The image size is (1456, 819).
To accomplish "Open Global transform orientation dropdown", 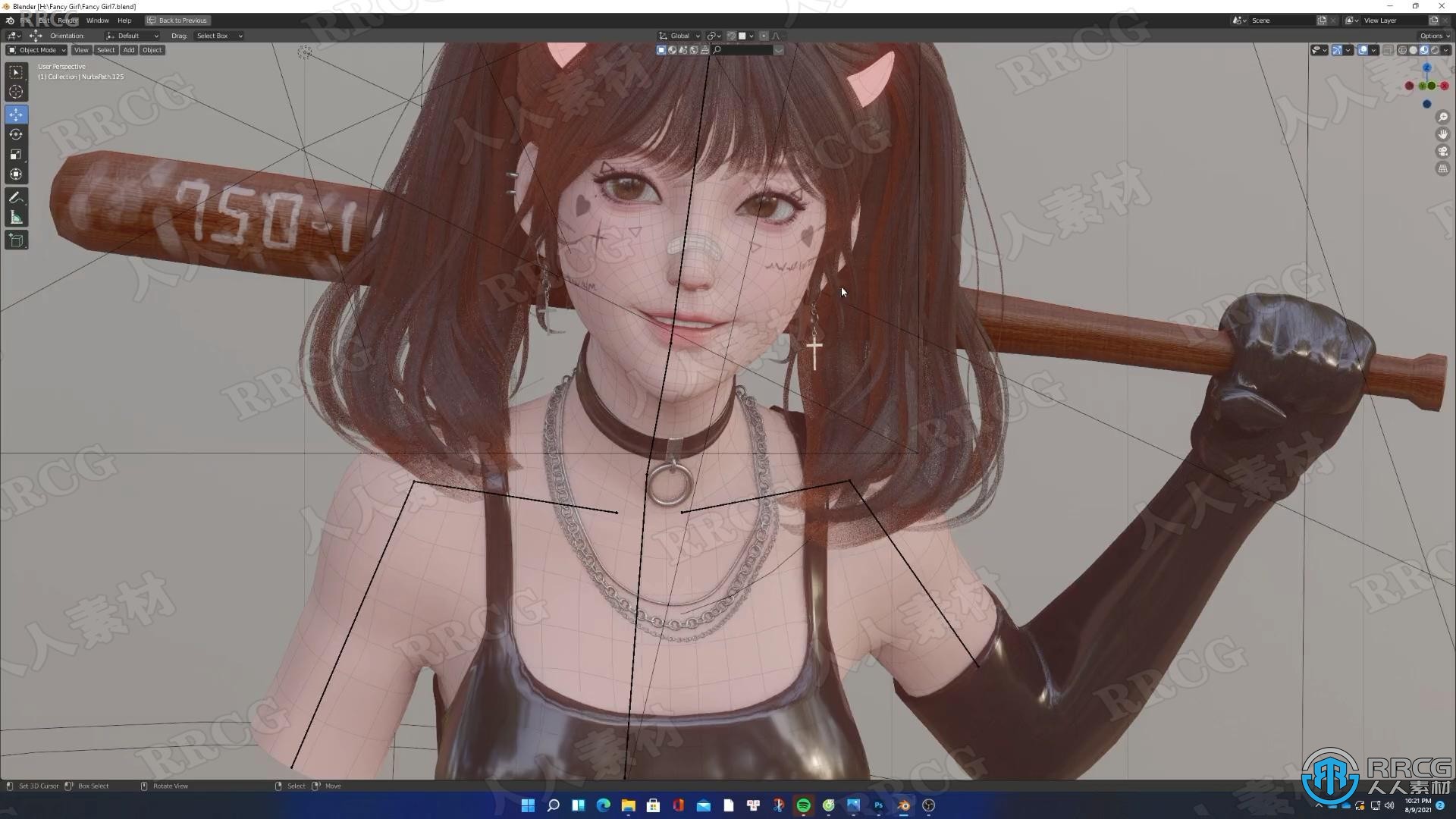I will [x=679, y=36].
